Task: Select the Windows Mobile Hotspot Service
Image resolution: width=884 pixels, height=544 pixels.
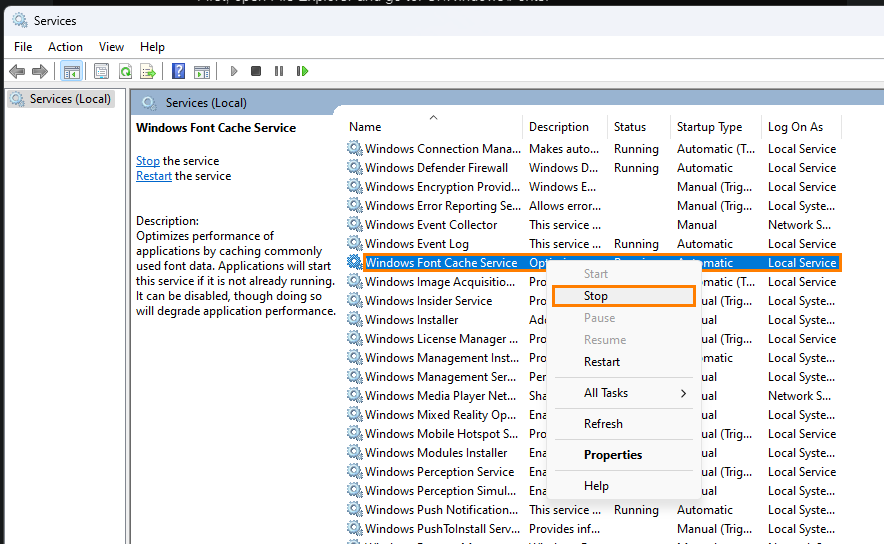Action: (x=441, y=434)
